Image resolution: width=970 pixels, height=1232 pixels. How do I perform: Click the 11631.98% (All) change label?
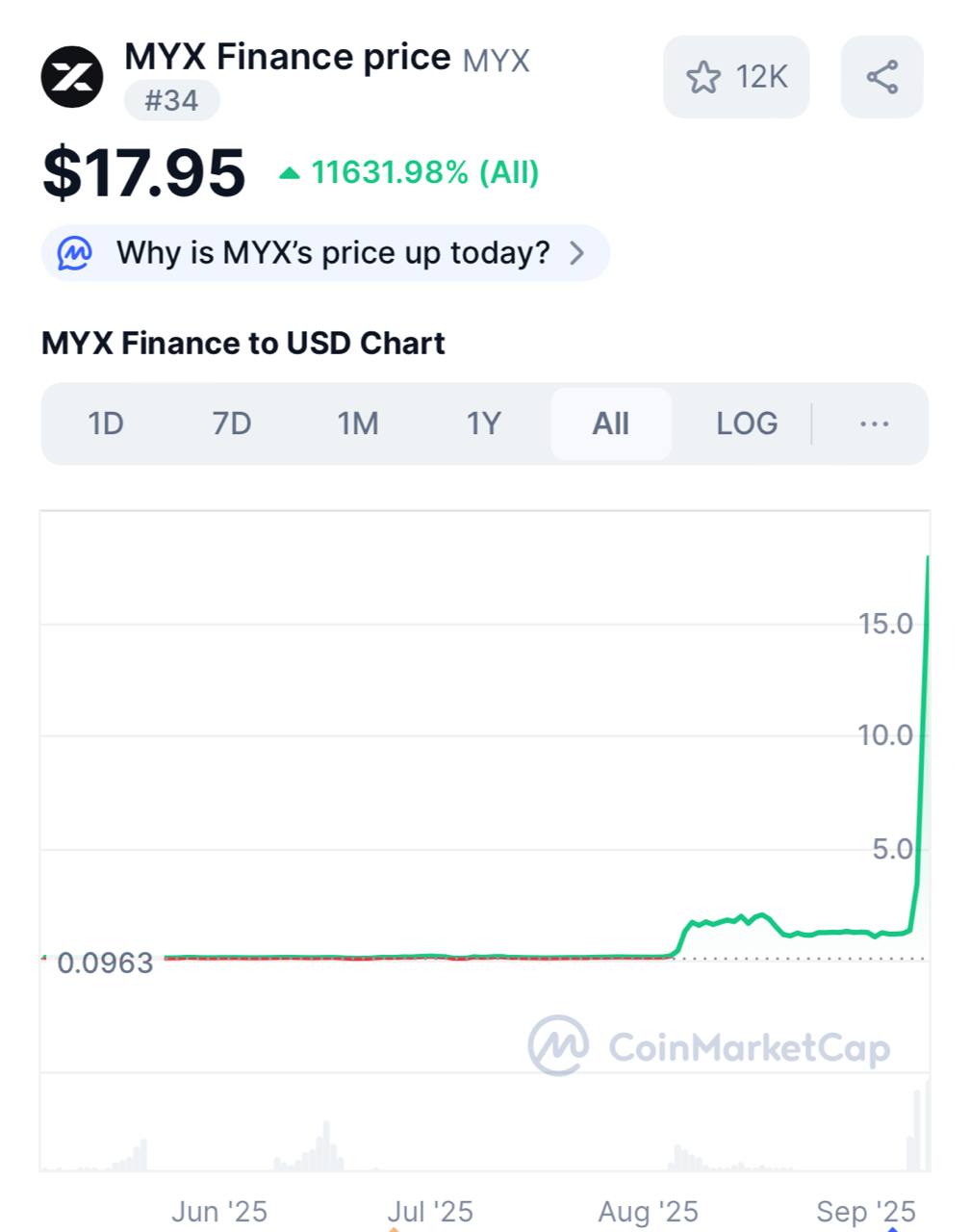424,173
